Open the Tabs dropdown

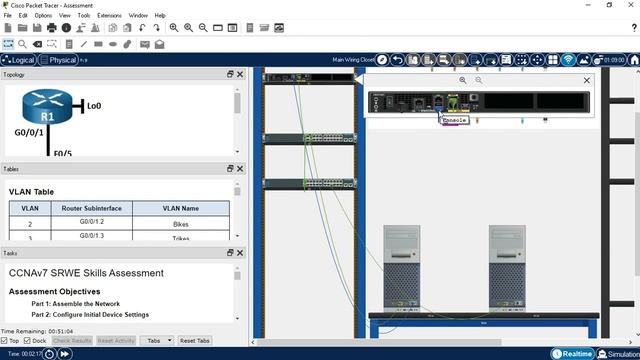(157, 340)
